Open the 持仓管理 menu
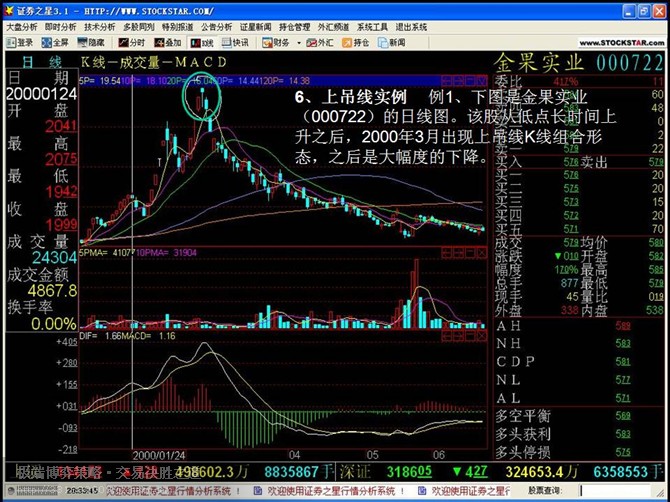670x502 pixels. pos(294,27)
